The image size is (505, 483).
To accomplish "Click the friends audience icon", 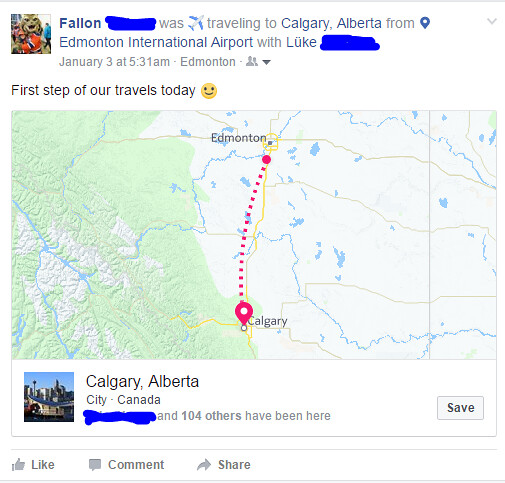I will click(252, 61).
